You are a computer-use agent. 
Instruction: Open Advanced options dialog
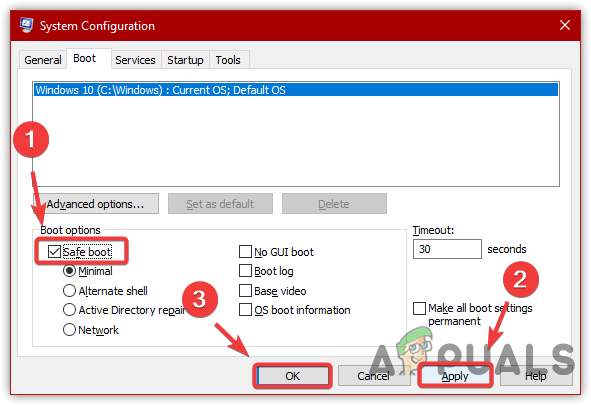(96, 204)
